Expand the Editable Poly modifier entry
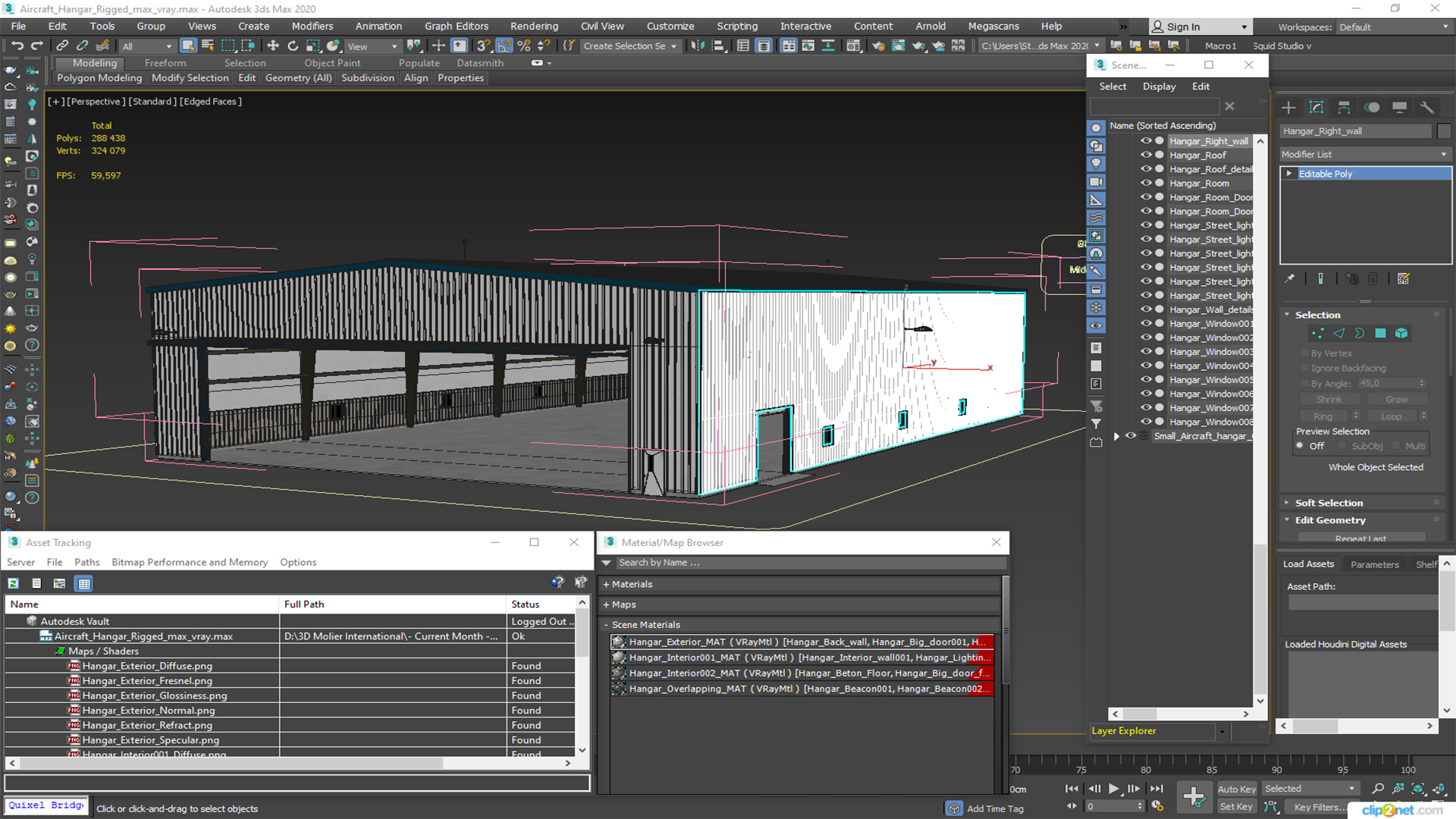Viewport: 1456px width, 819px height. click(x=1289, y=174)
